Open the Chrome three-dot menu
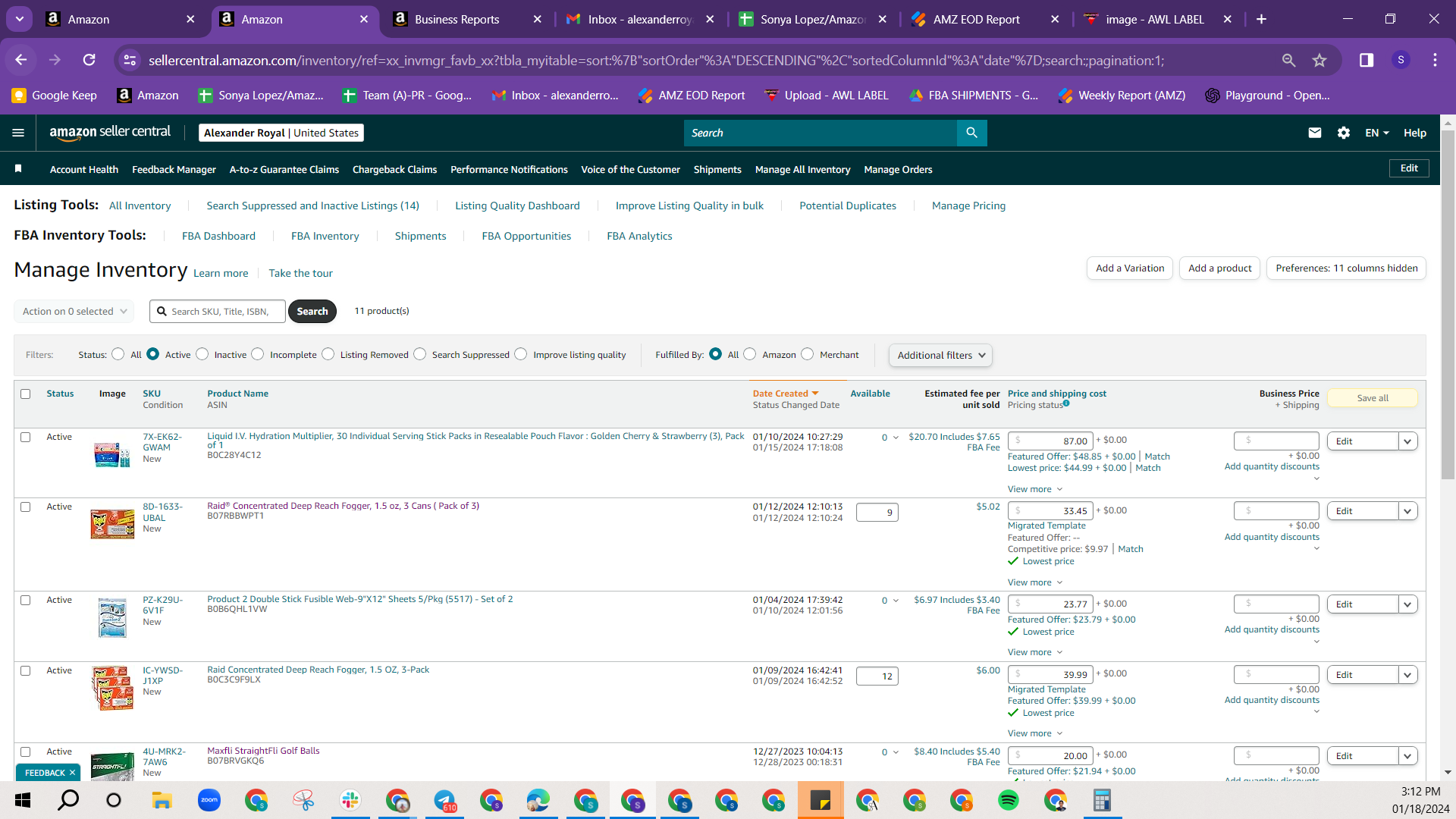Viewport: 1456px width, 819px height. click(x=1435, y=60)
